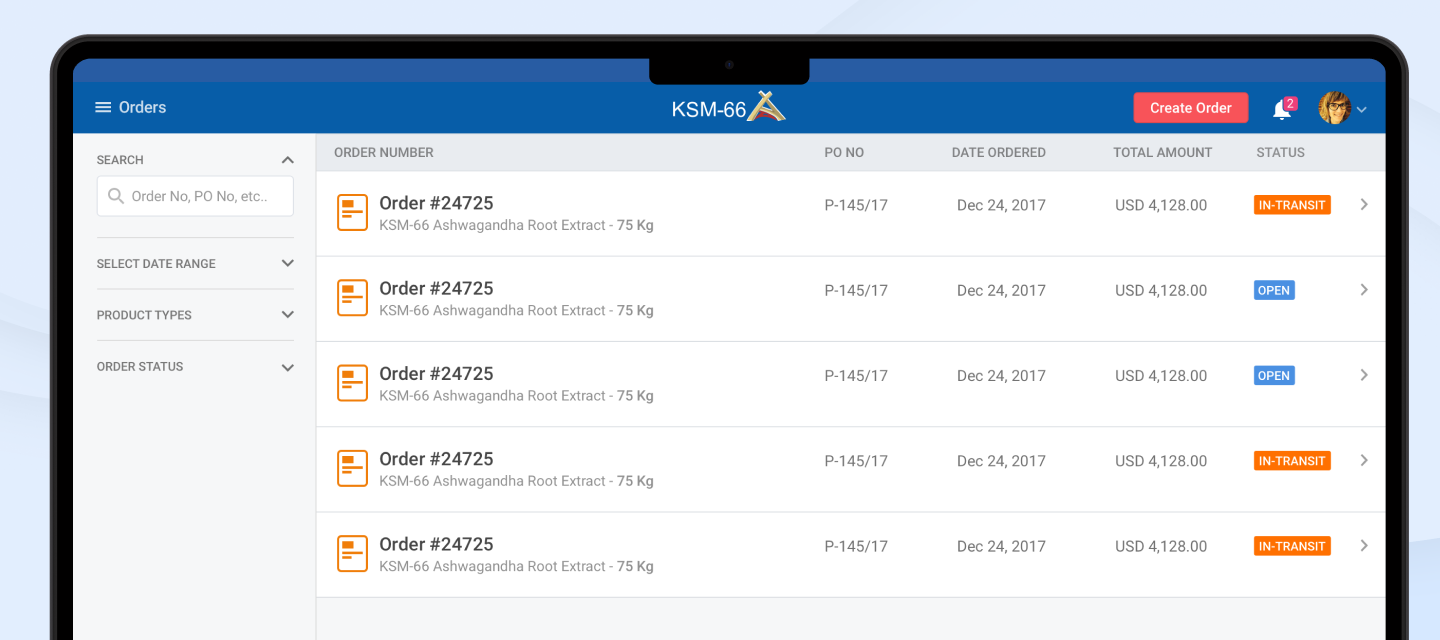Expand the Select Date Range filter

(x=288, y=264)
